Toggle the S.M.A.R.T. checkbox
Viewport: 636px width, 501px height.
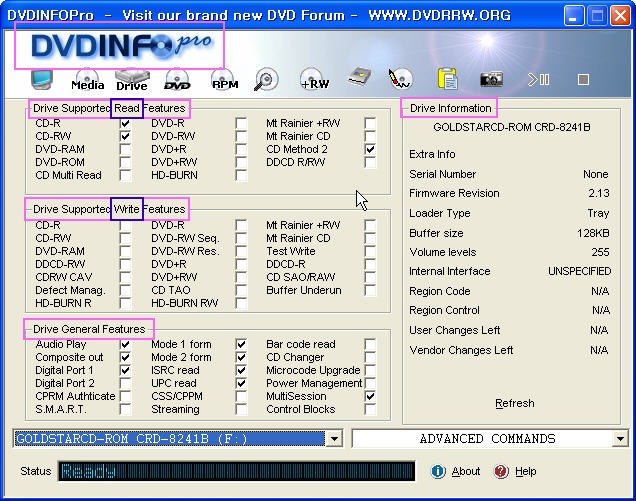(x=125, y=409)
